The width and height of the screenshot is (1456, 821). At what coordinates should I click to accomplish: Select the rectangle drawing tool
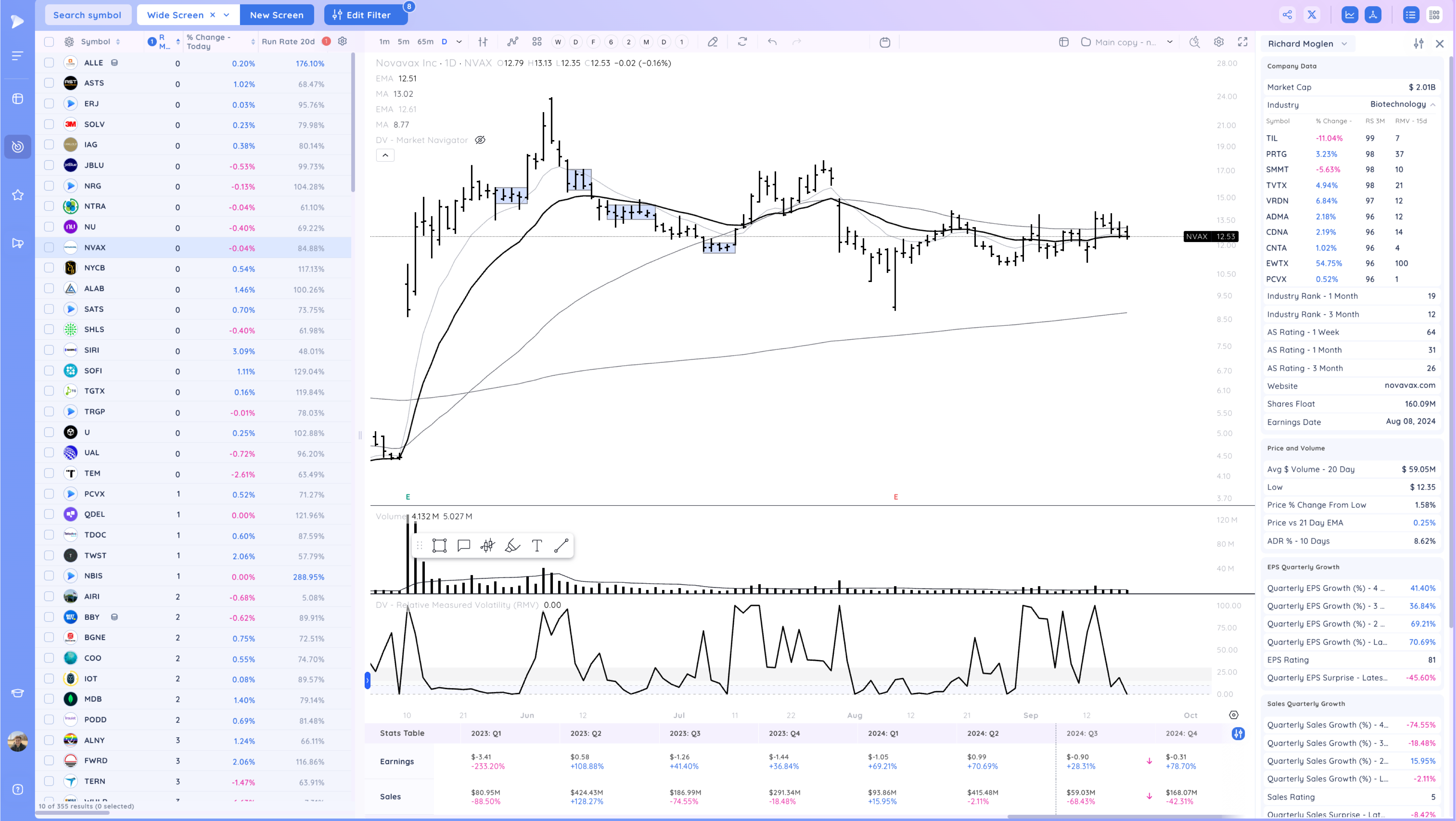(x=439, y=545)
